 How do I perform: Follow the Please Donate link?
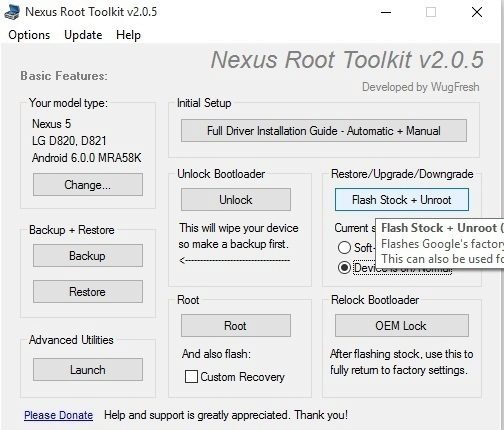pyautogui.click(x=59, y=415)
